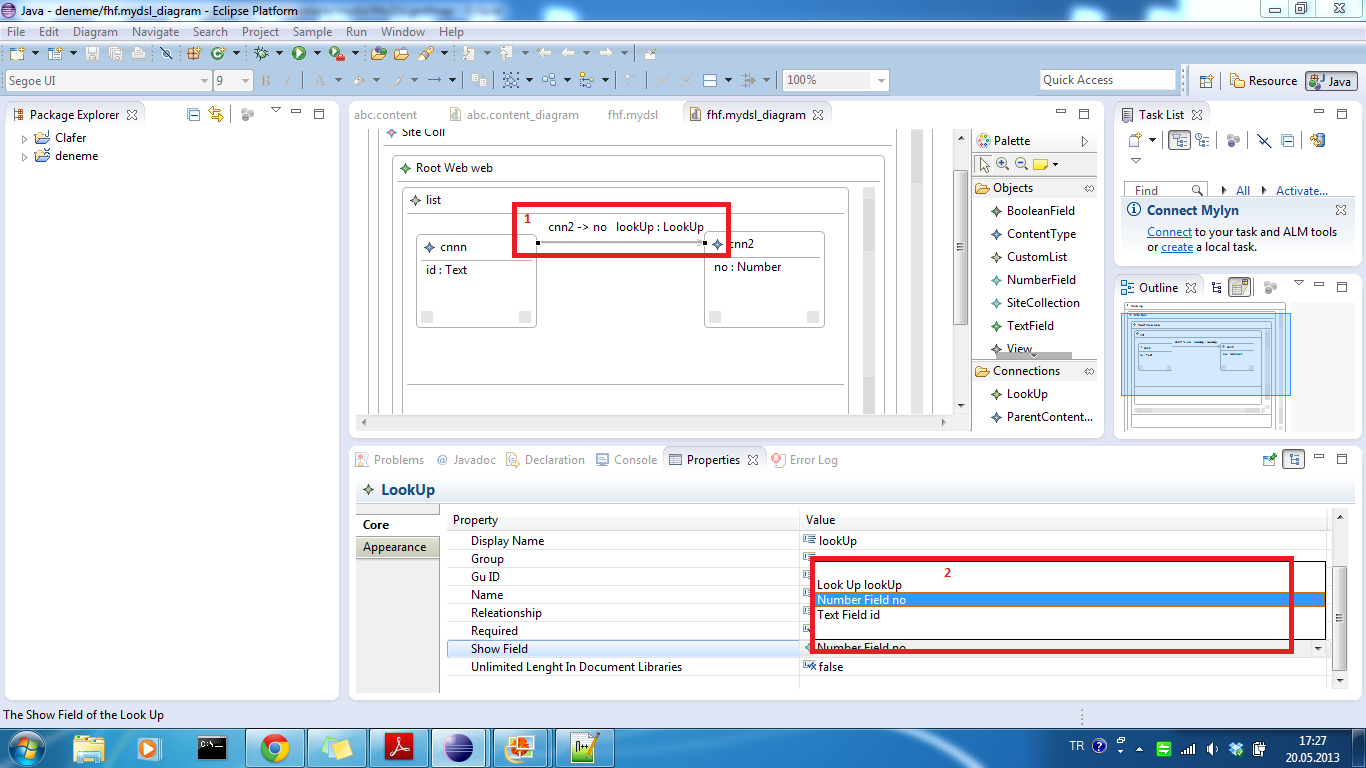This screenshot has height=768, width=1366.
Task: Toggle Outline overview button
Action: pyautogui.click(x=1240, y=288)
